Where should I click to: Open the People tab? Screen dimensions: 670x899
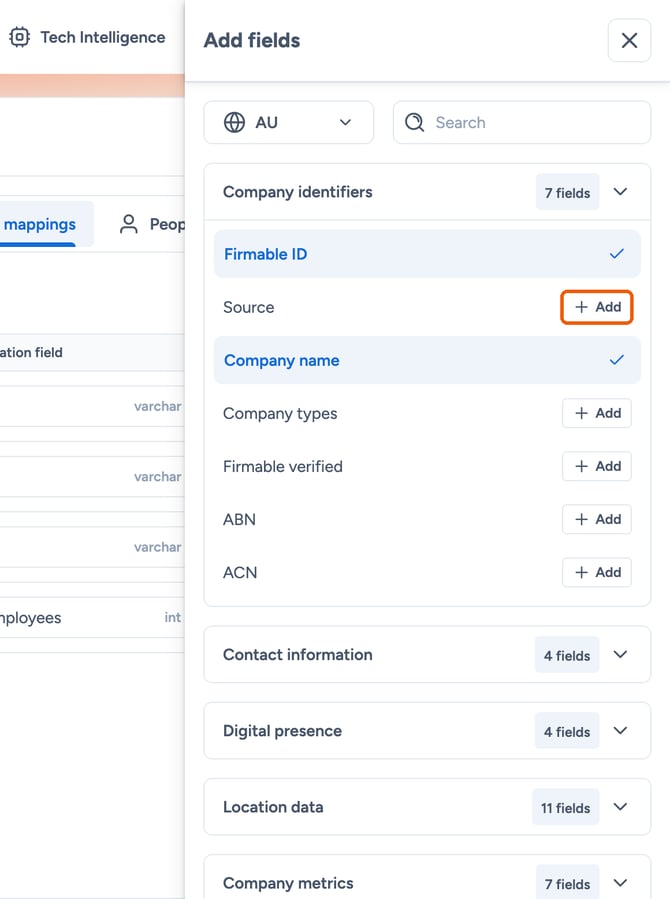[x=152, y=224]
